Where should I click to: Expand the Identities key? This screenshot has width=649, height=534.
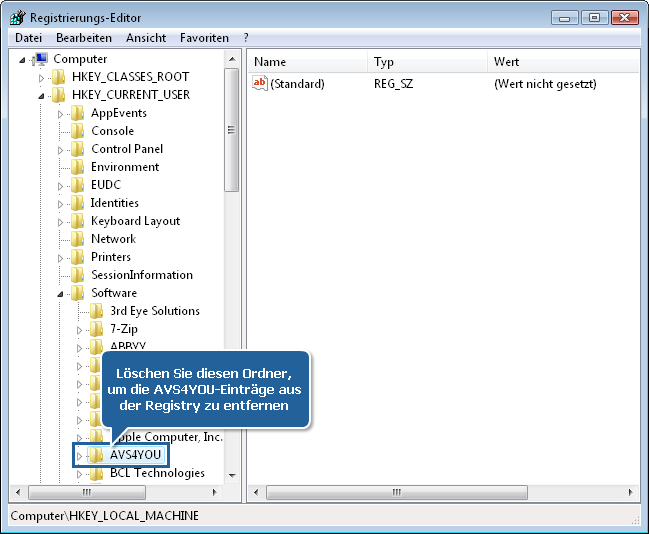tap(60, 204)
